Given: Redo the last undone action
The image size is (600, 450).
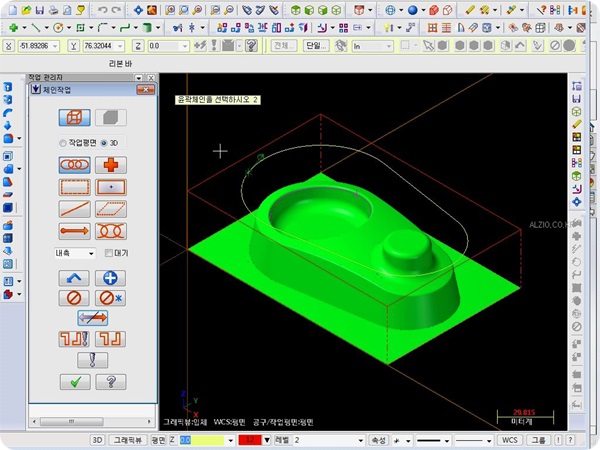Looking at the screenshot, I should pos(117,10).
